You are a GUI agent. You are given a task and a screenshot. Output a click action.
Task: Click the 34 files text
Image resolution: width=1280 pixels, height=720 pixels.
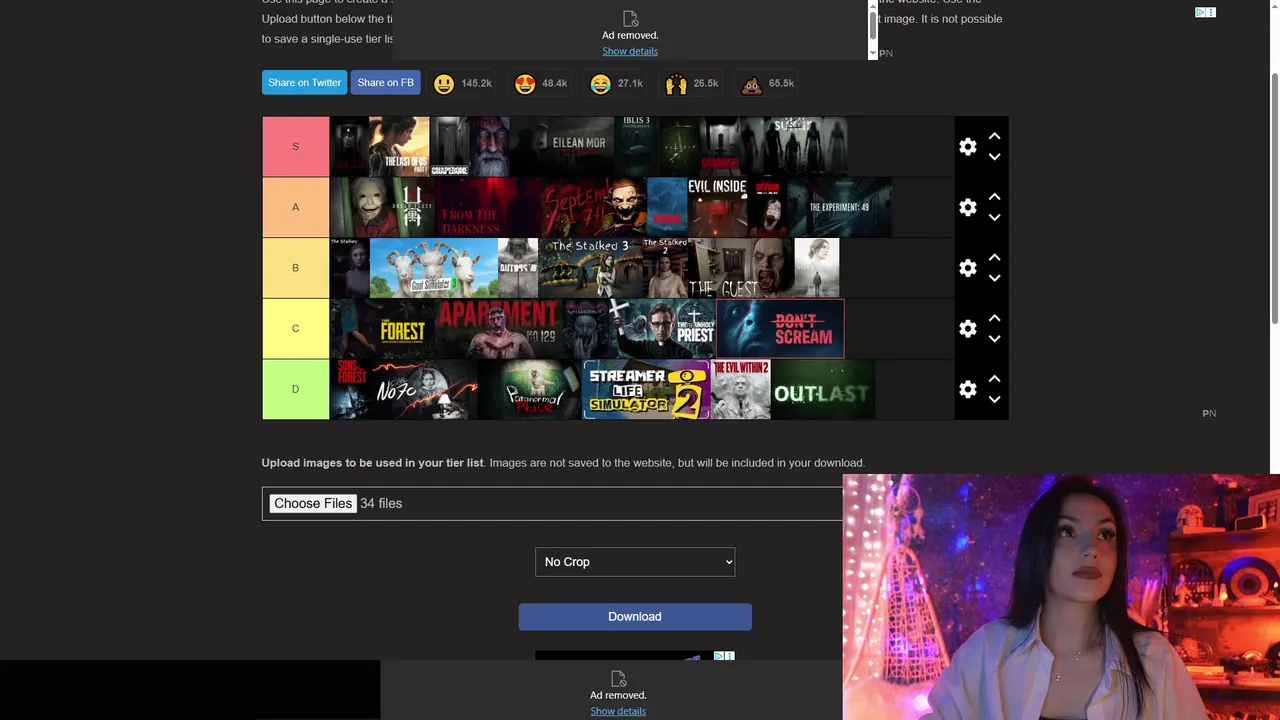381,504
